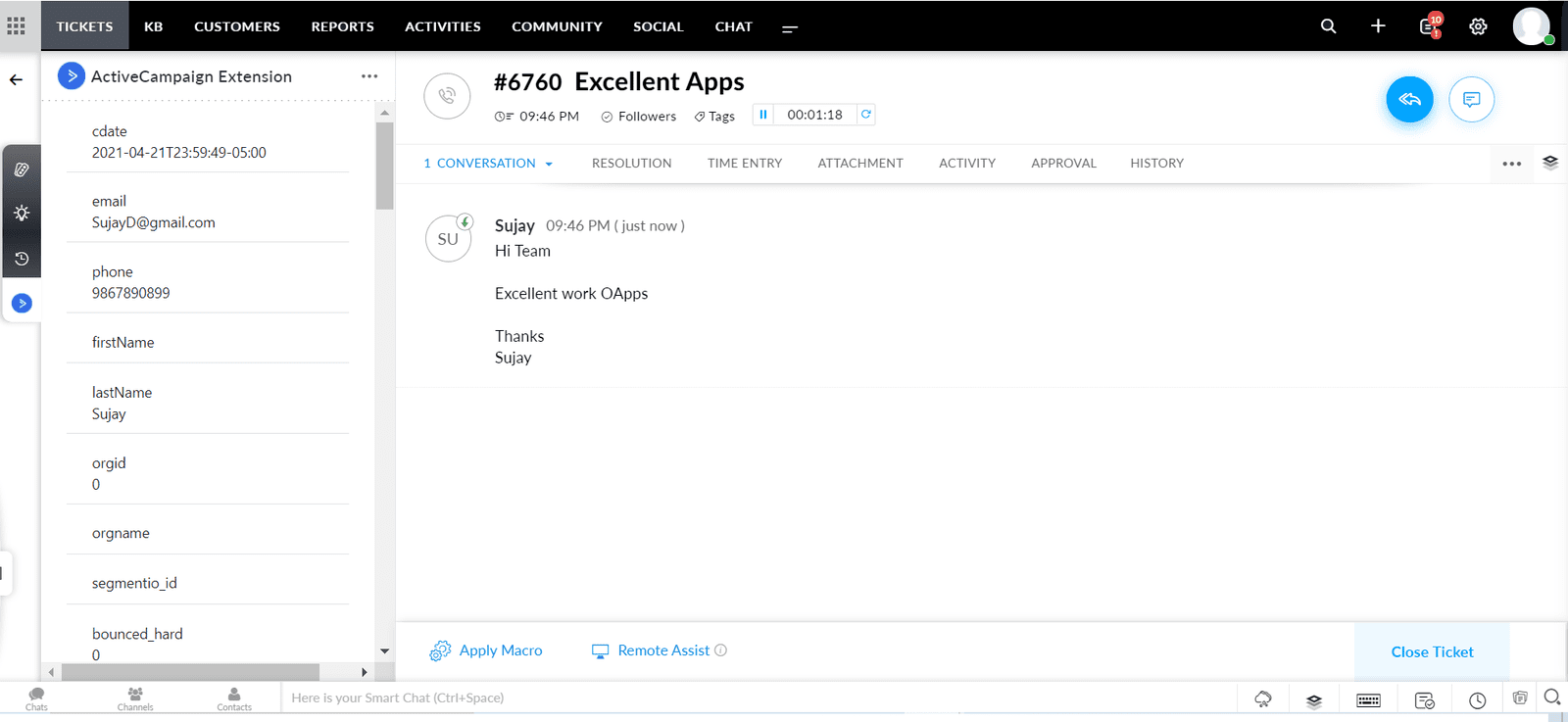Click the ticket title Excellent Apps
The height and width of the screenshot is (722, 1568).
[x=660, y=81]
